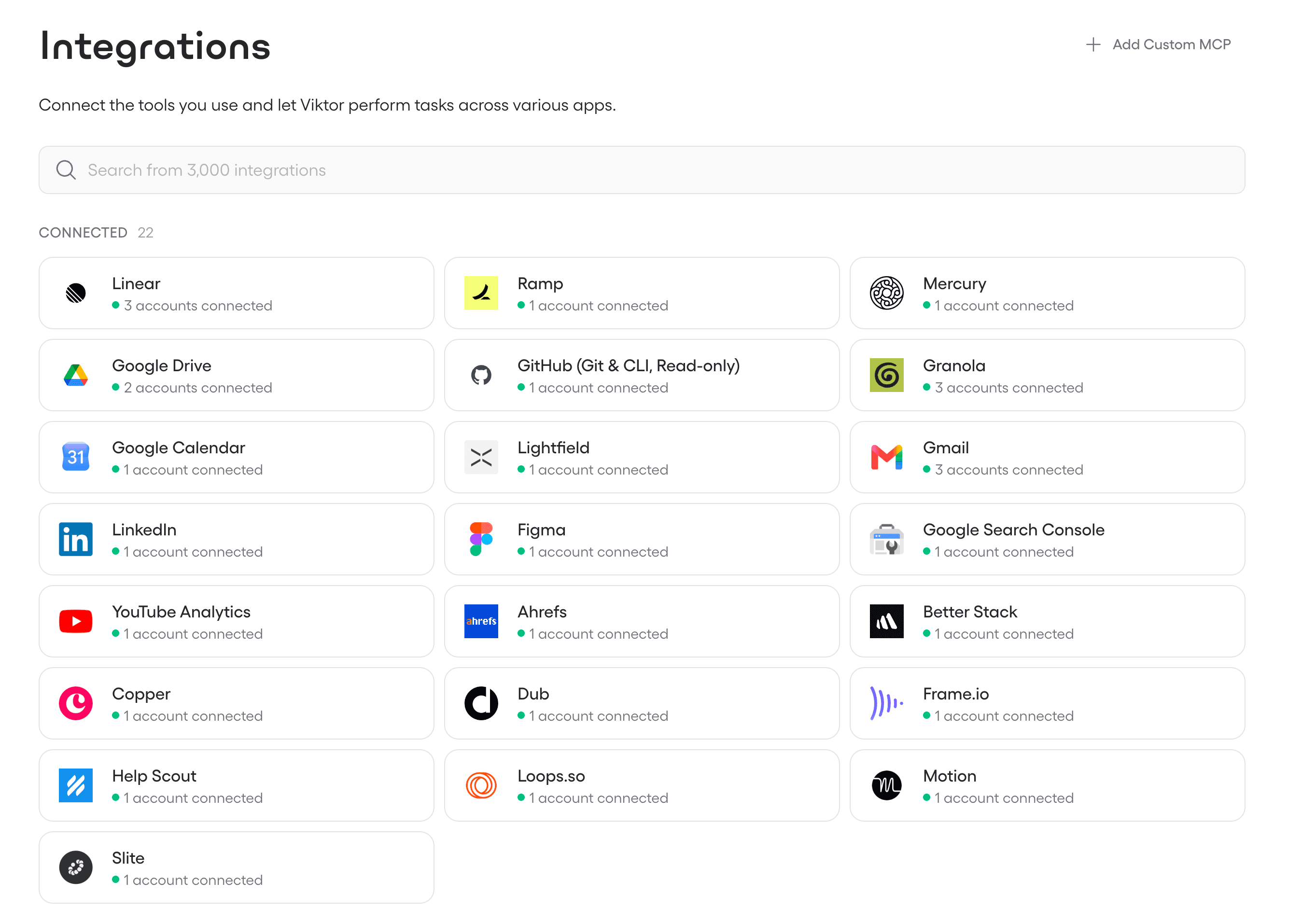Open Add Custom MCP
1316x923 pixels.
click(1158, 44)
